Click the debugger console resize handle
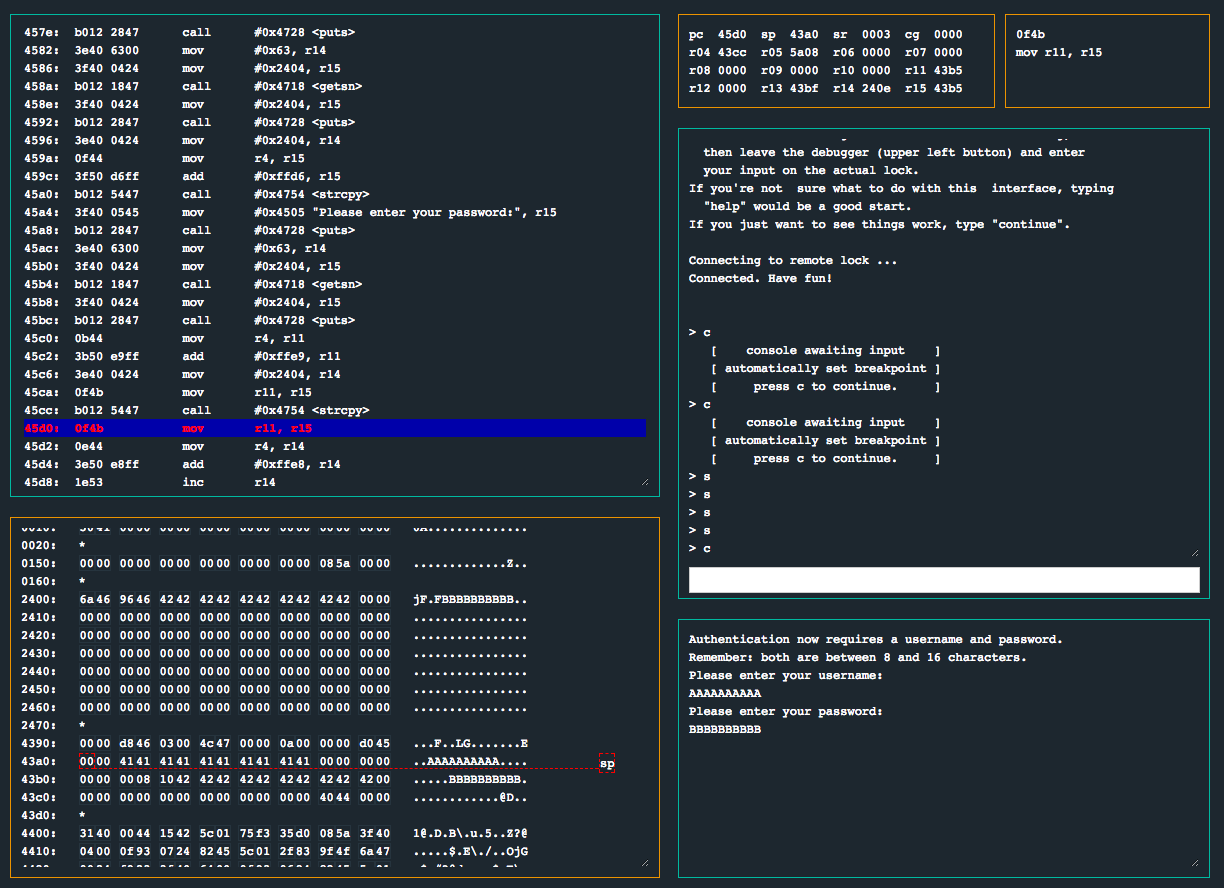The image size is (1224, 888). tap(1194, 552)
